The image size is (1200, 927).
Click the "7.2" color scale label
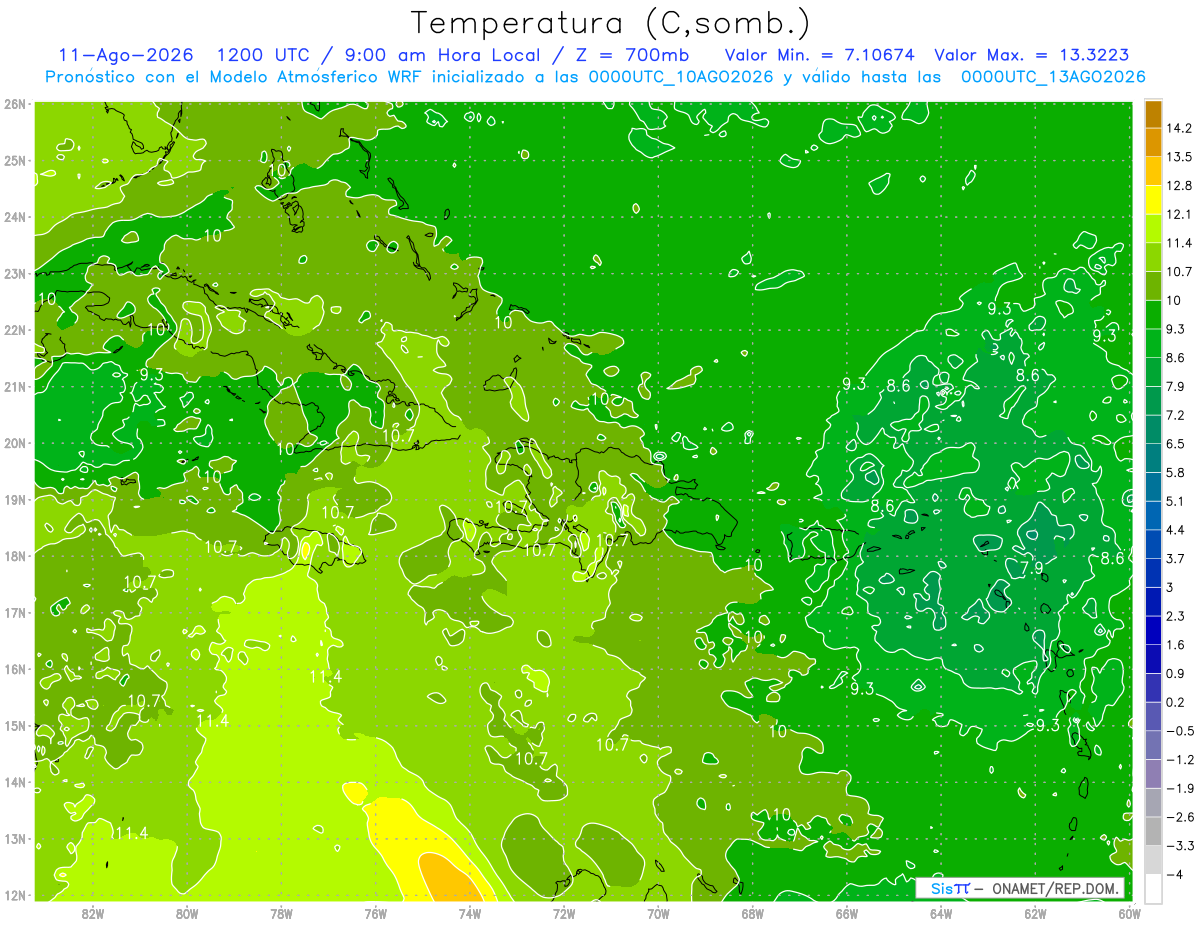(1175, 415)
